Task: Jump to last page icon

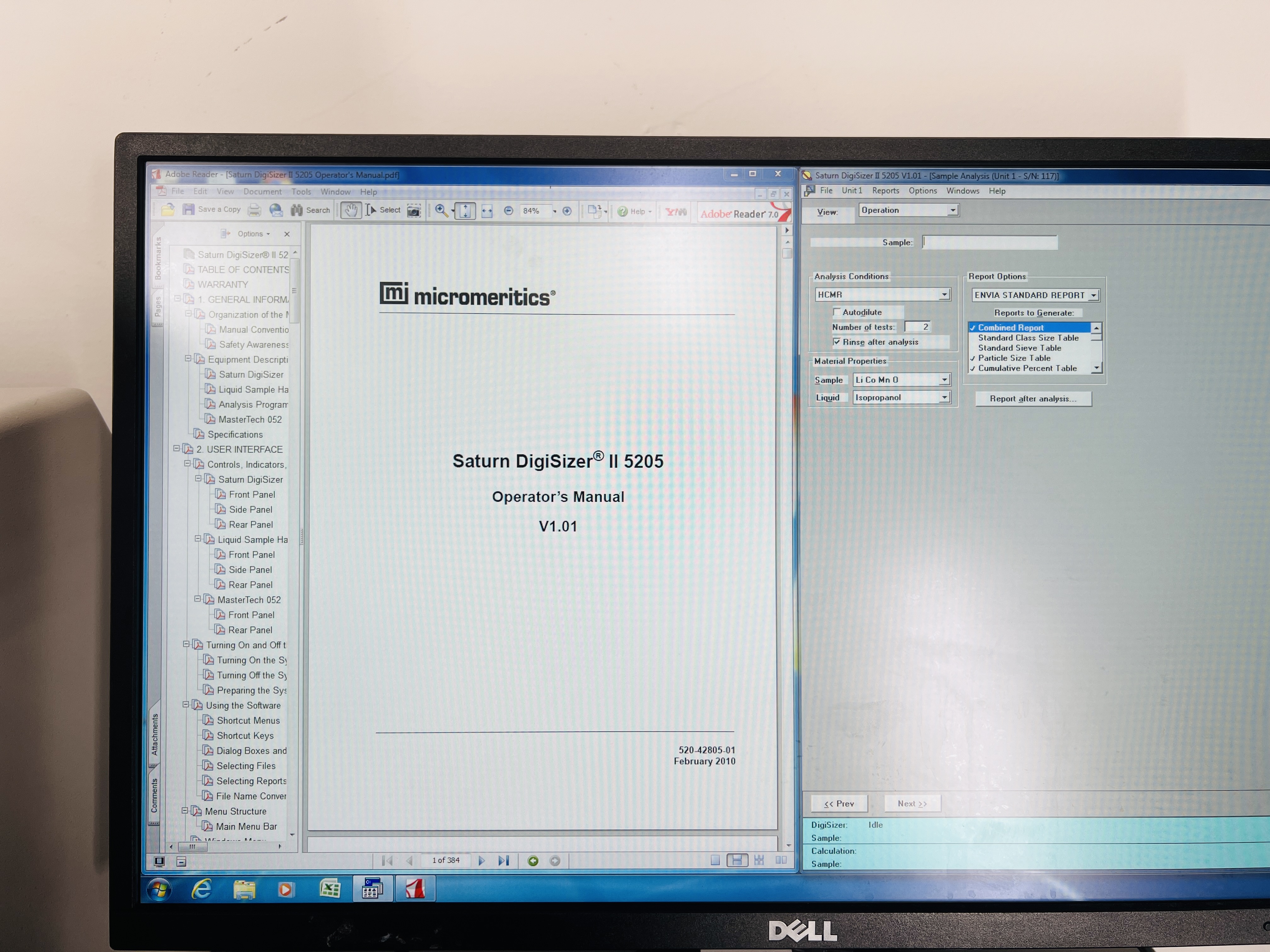Action: (x=504, y=860)
